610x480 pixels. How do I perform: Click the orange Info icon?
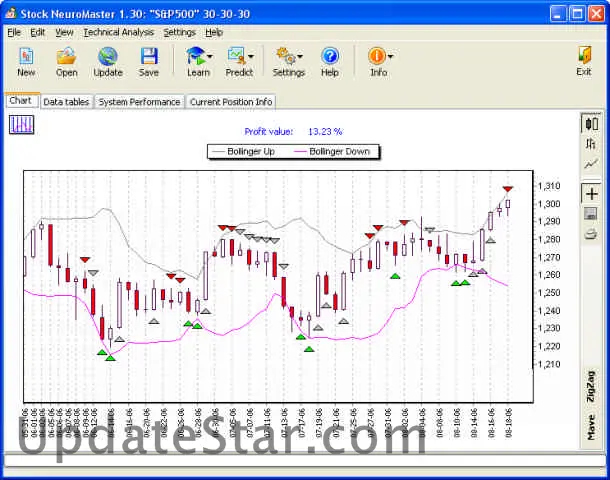coord(377,56)
